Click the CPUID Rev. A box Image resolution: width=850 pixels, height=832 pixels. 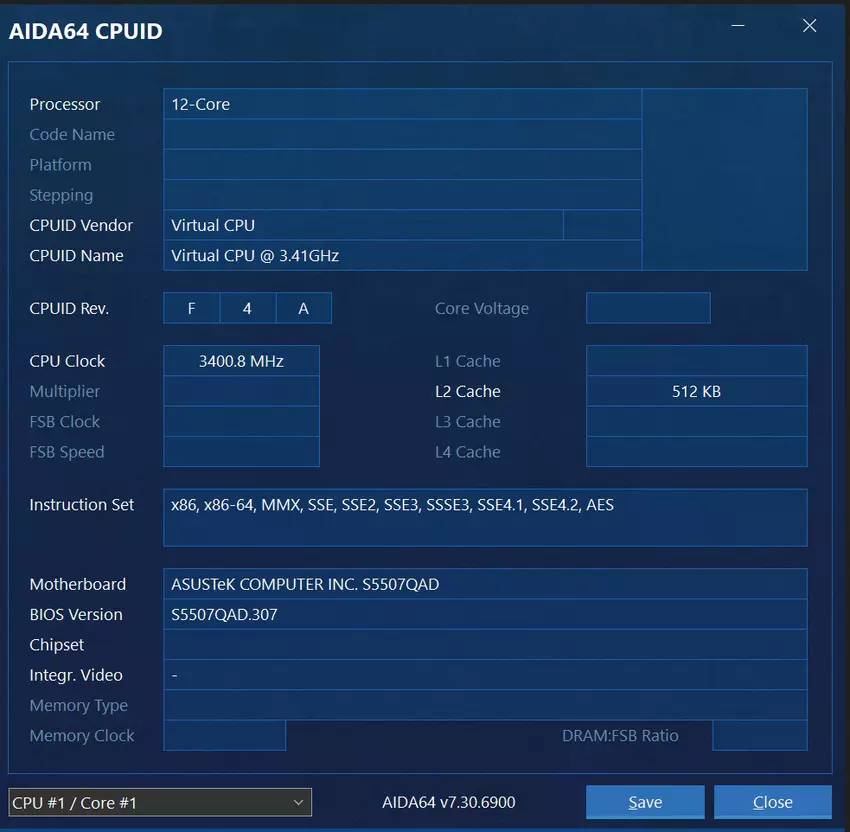tap(303, 308)
